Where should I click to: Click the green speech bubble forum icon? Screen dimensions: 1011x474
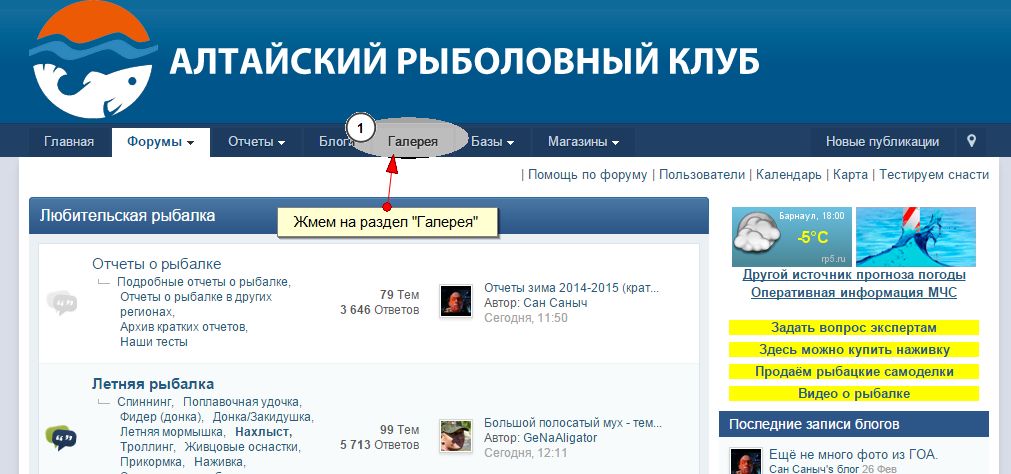tap(61, 438)
